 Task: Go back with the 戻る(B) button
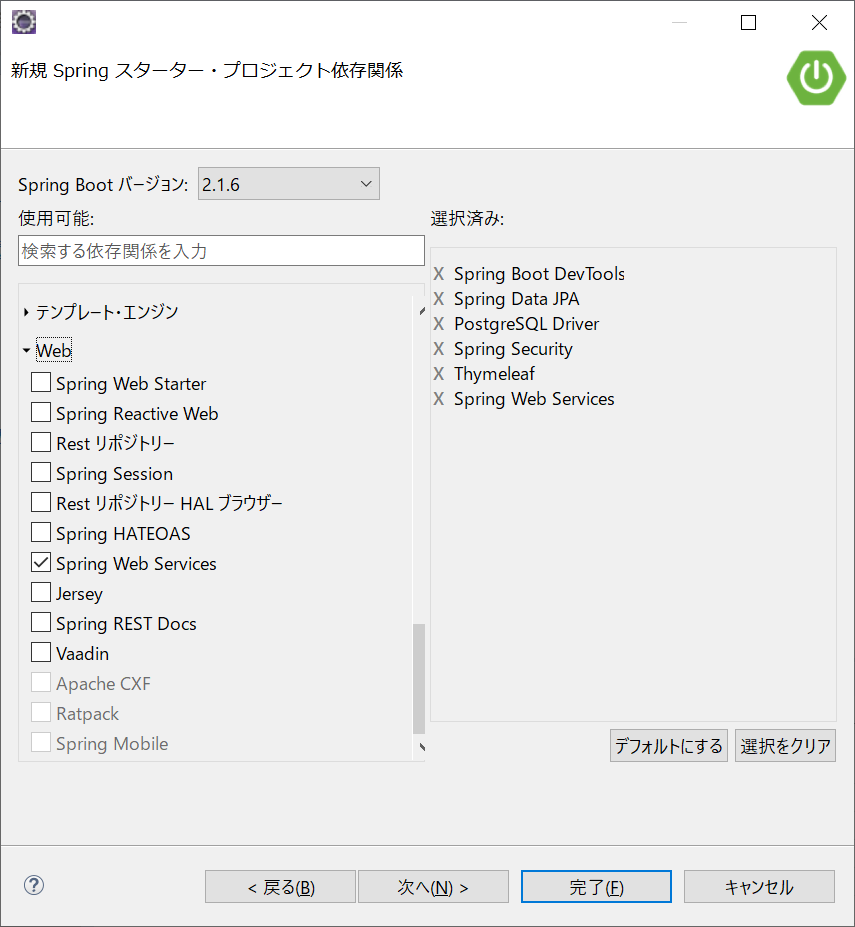click(x=280, y=887)
